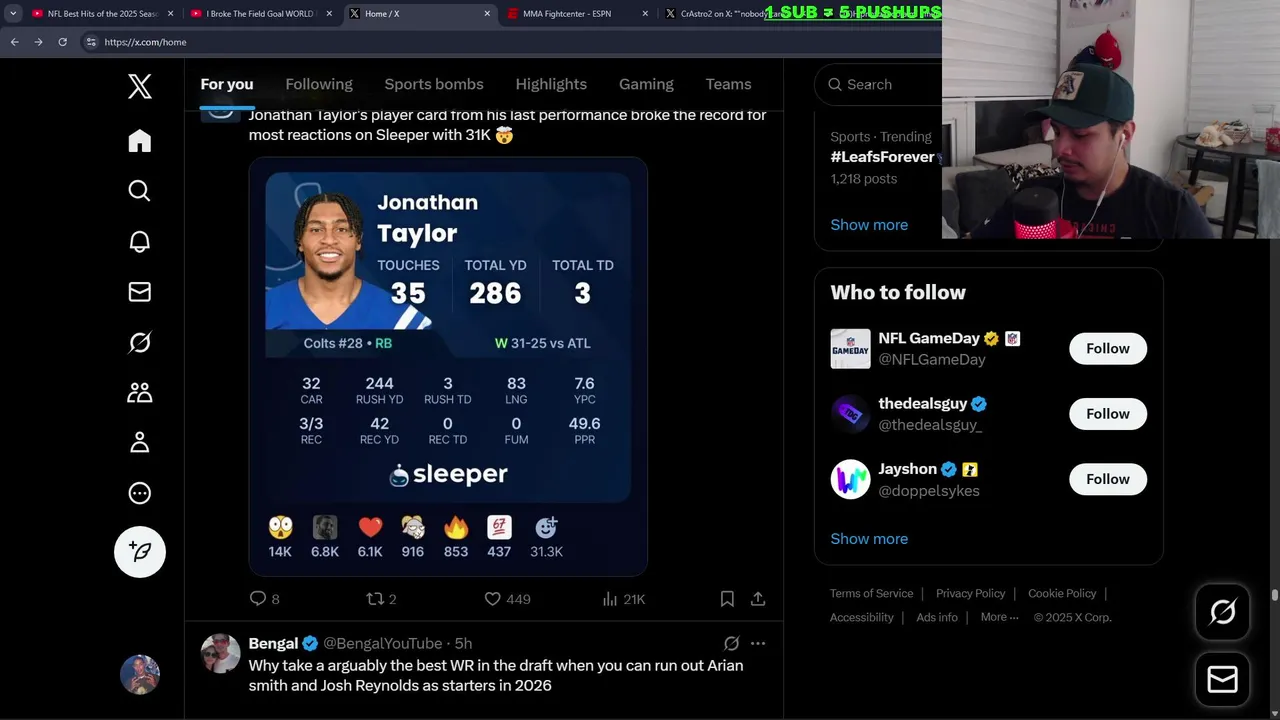Expand the More footer menu
The height and width of the screenshot is (720, 1280).
(x=999, y=617)
